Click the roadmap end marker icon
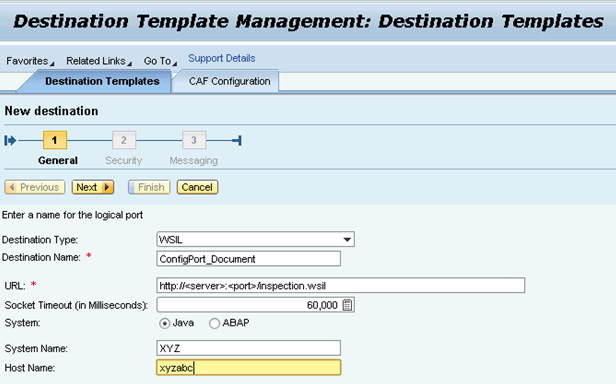Viewport: 616px width, 384px height. pos(237,140)
